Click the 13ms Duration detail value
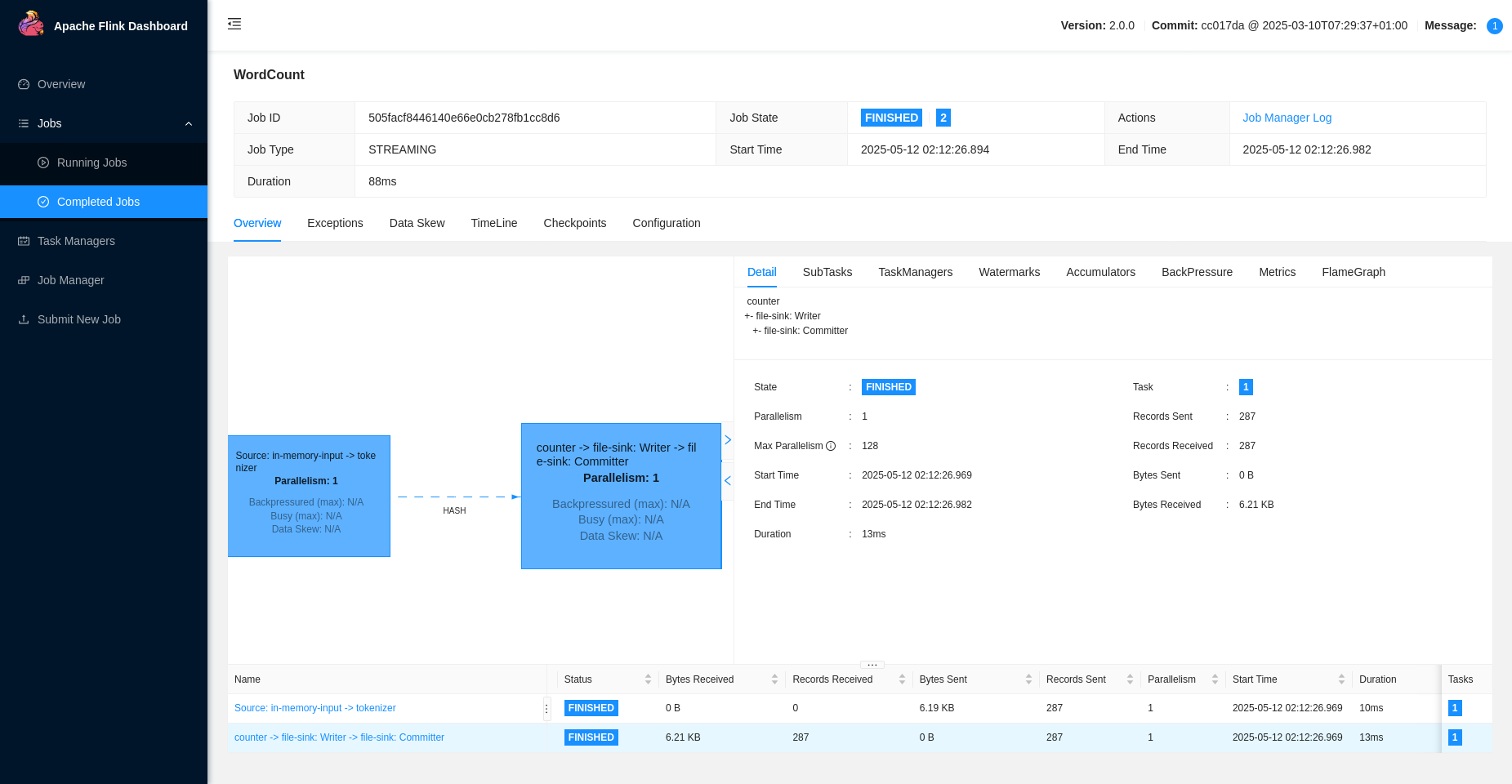Viewport: 1512px width, 784px height. click(x=874, y=534)
